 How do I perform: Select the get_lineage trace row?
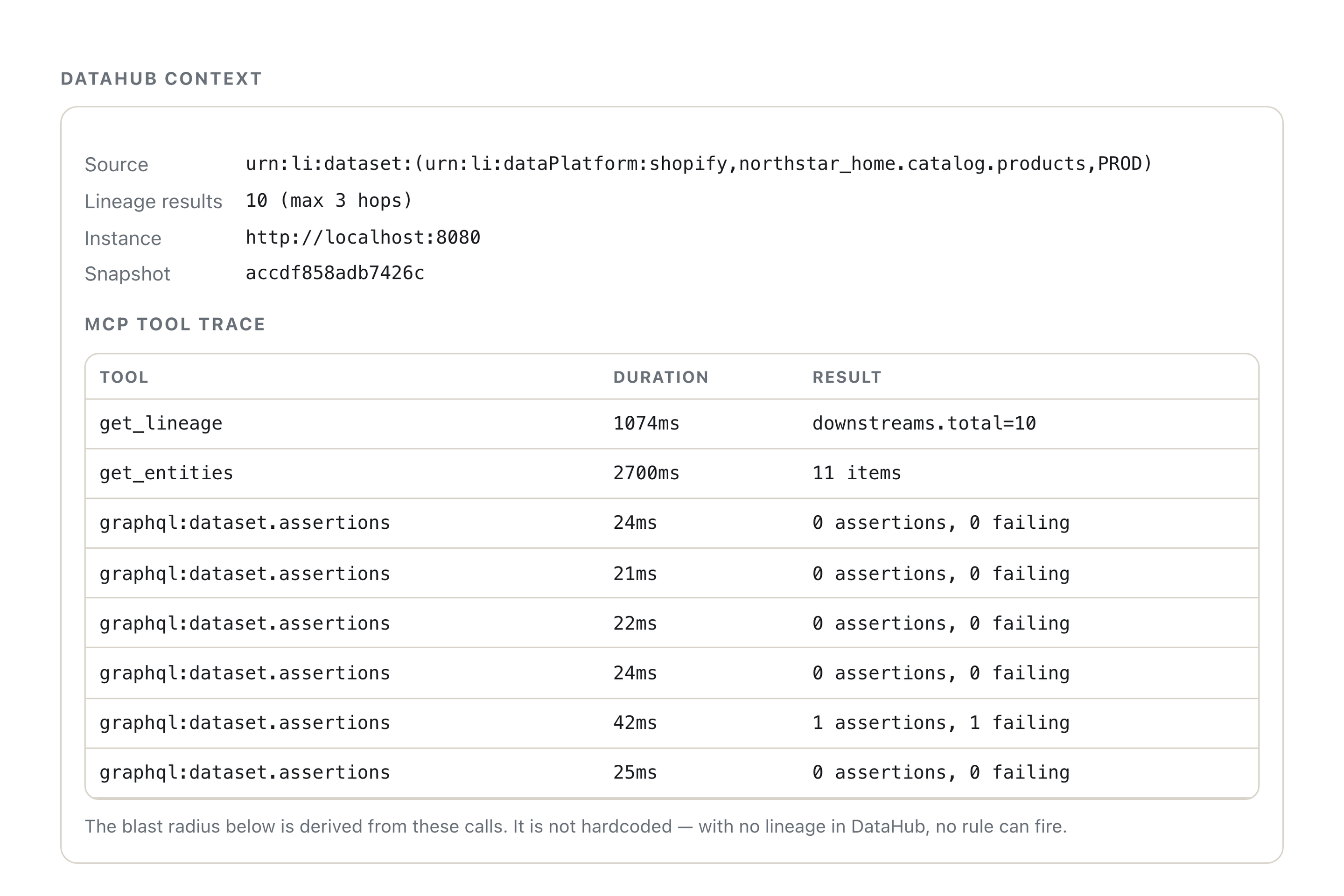672,424
